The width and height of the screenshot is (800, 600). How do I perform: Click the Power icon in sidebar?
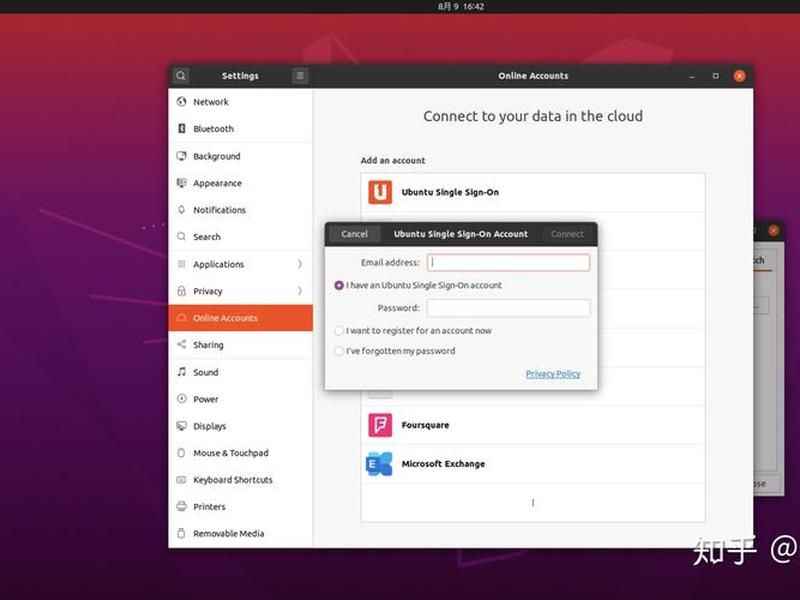181,398
